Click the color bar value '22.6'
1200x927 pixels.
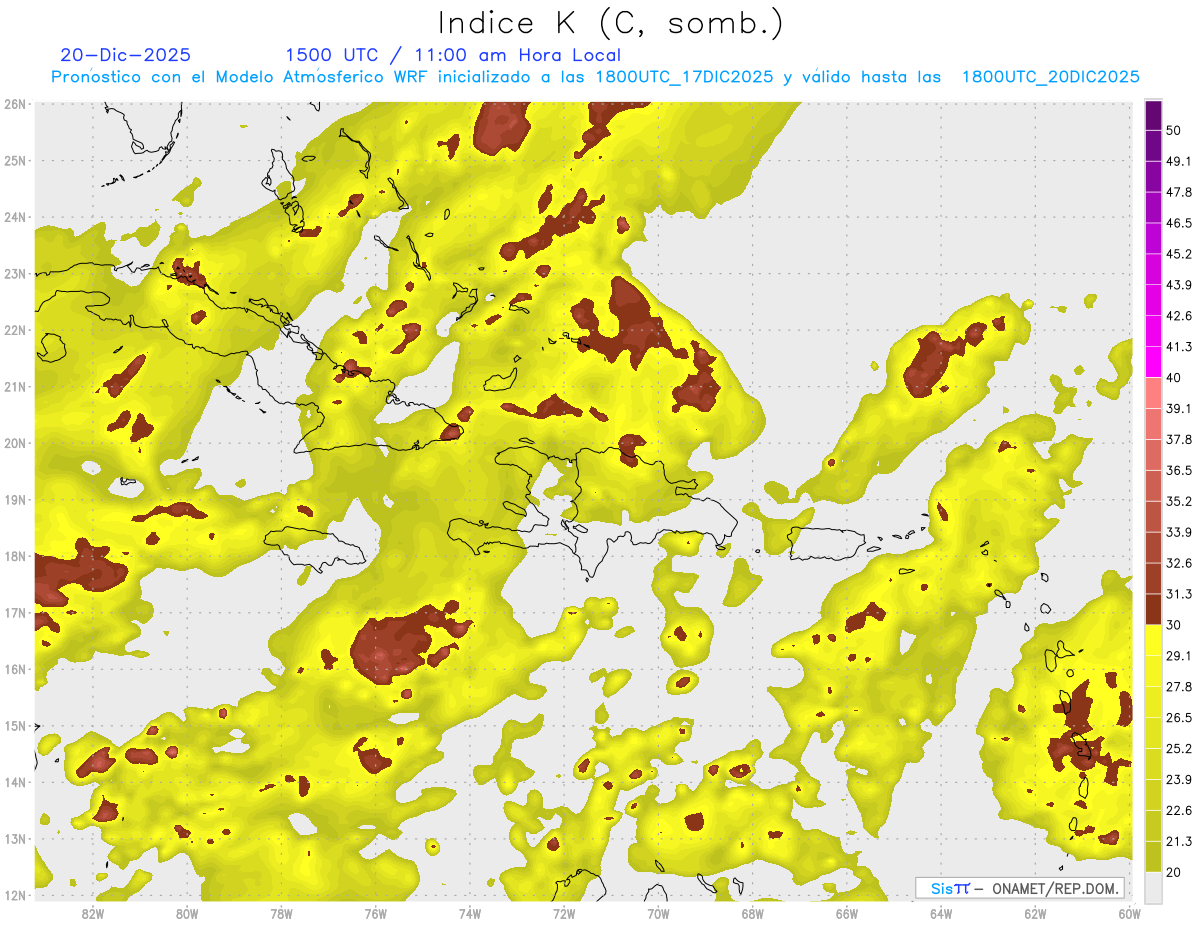[1178, 810]
